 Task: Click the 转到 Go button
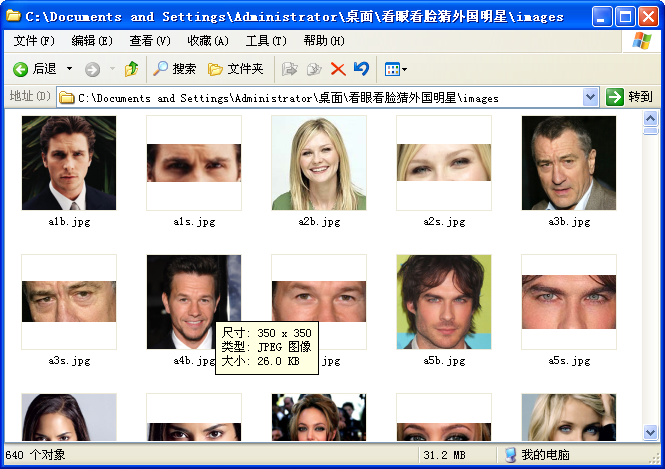coord(629,97)
